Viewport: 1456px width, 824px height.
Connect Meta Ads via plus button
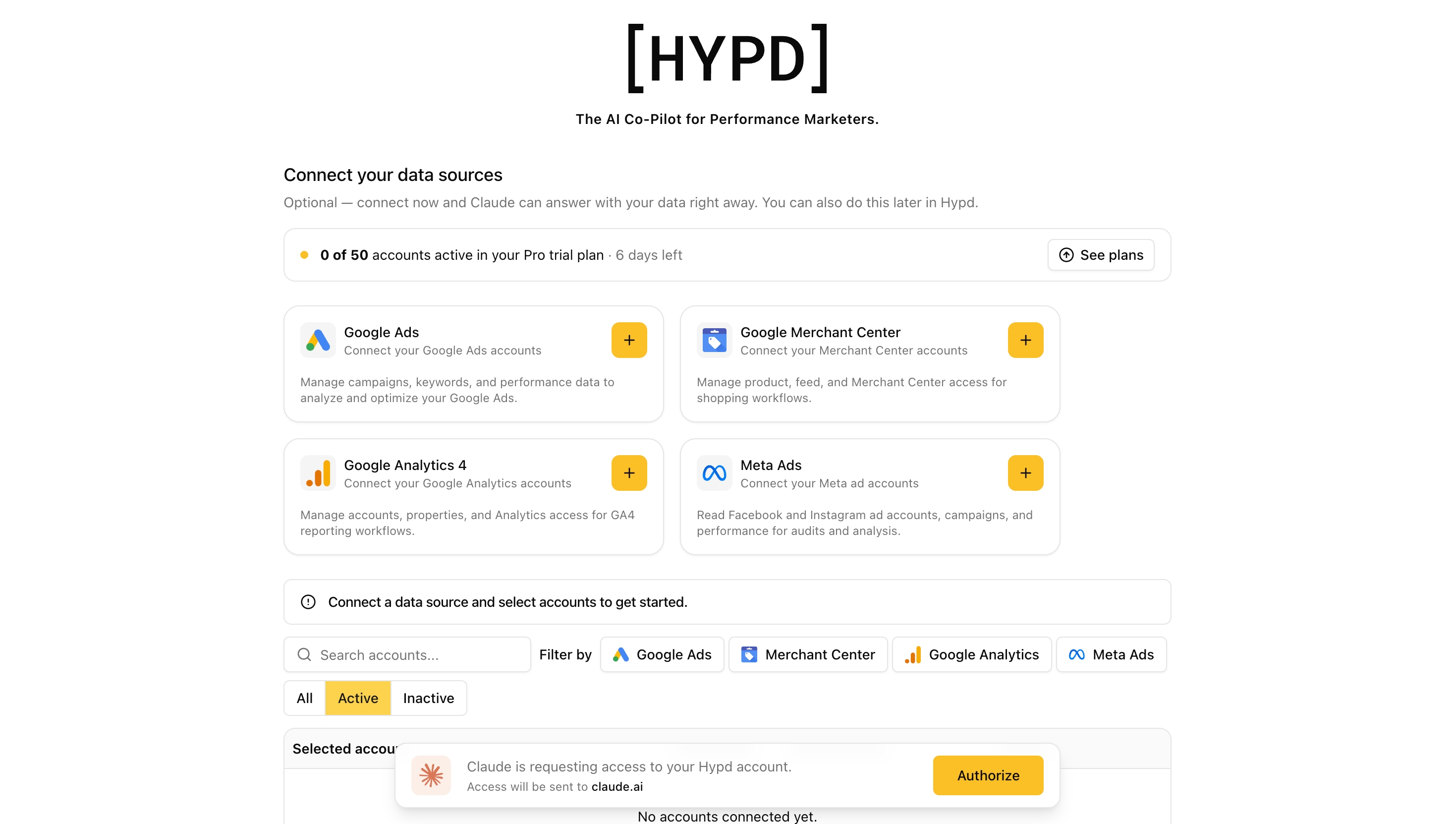(x=1025, y=473)
